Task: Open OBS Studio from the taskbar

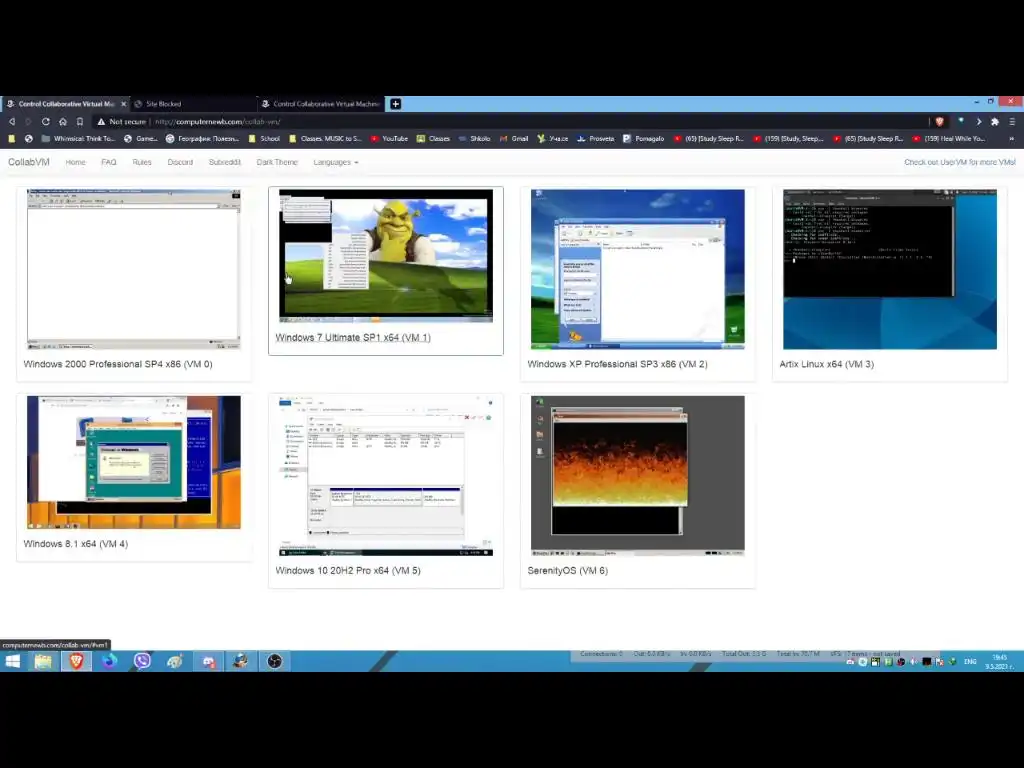Action: 274,662
